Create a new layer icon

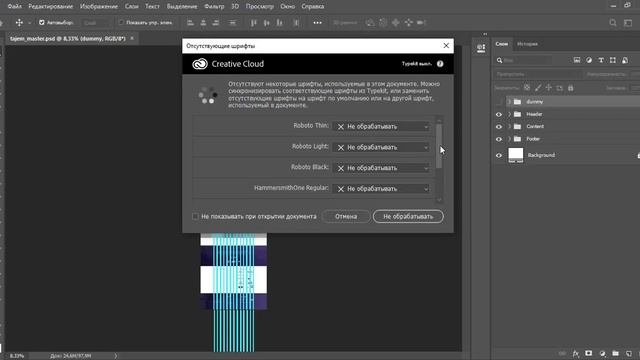coord(629,353)
